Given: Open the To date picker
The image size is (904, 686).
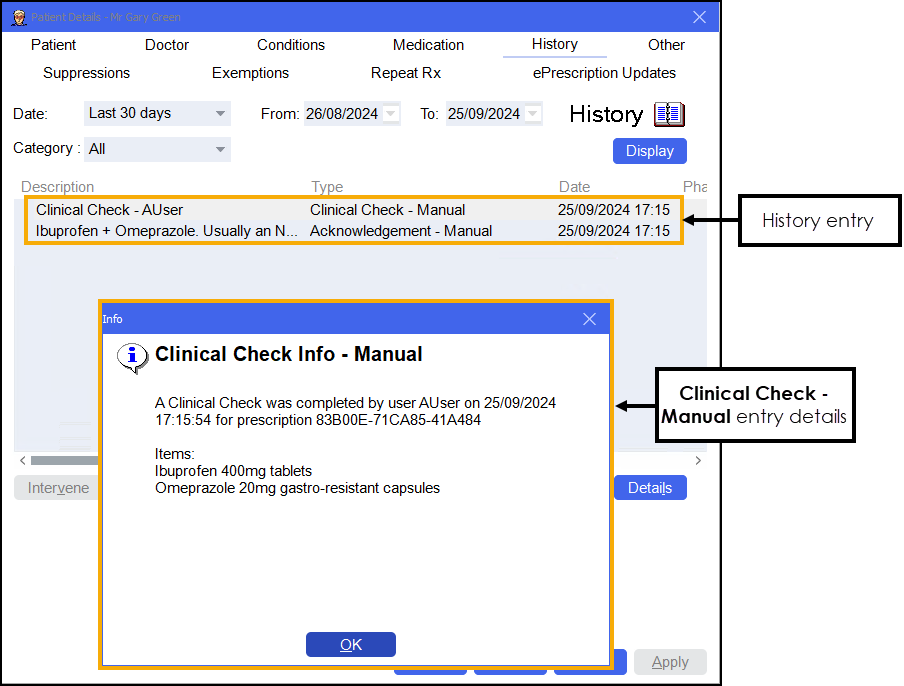Looking at the screenshot, I should [x=533, y=114].
